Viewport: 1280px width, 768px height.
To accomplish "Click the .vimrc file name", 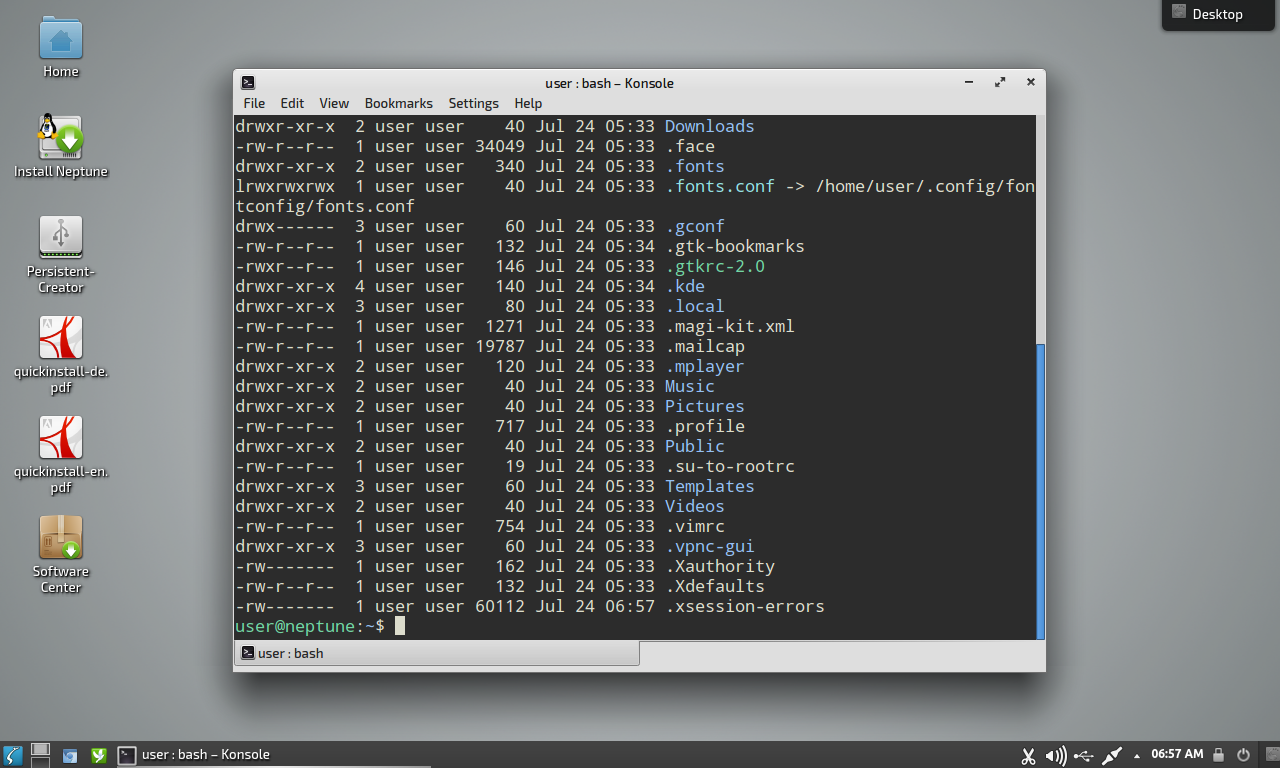I will 694,526.
